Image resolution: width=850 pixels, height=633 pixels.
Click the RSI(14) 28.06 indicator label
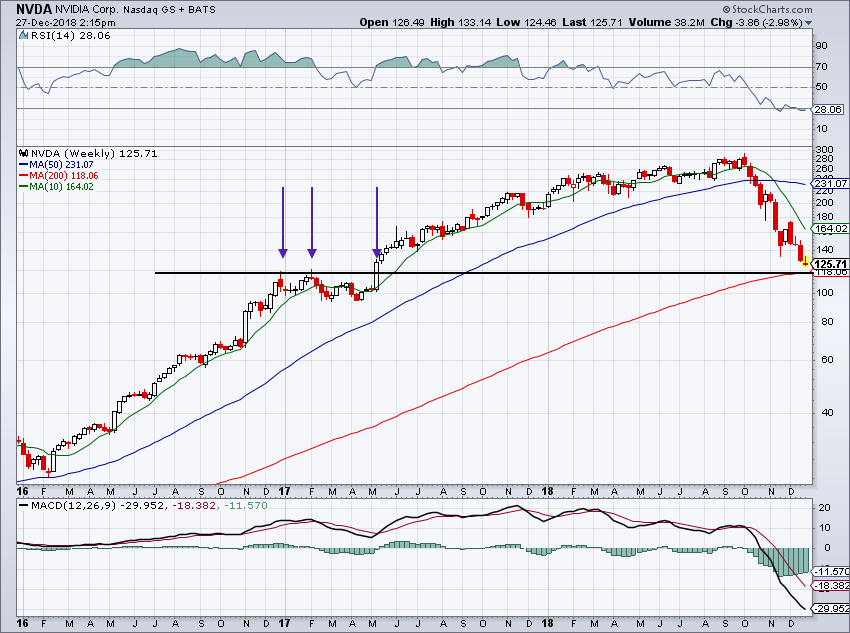point(70,36)
